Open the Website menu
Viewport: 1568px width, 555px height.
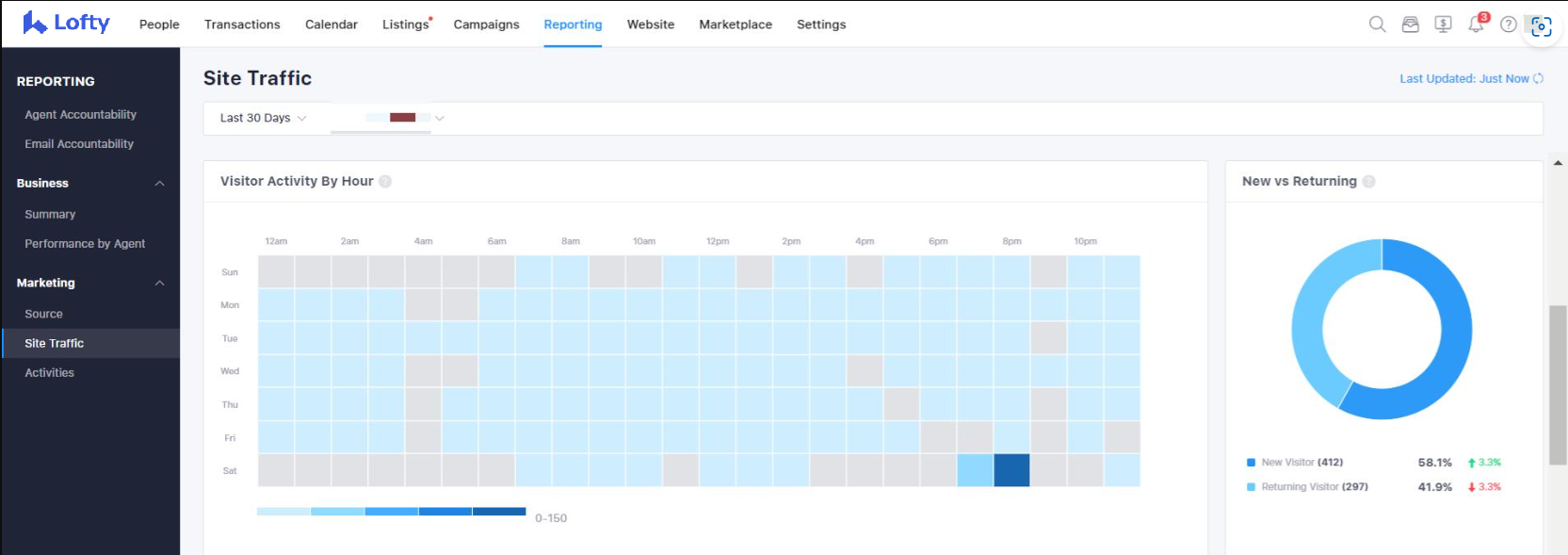[651, 24]
